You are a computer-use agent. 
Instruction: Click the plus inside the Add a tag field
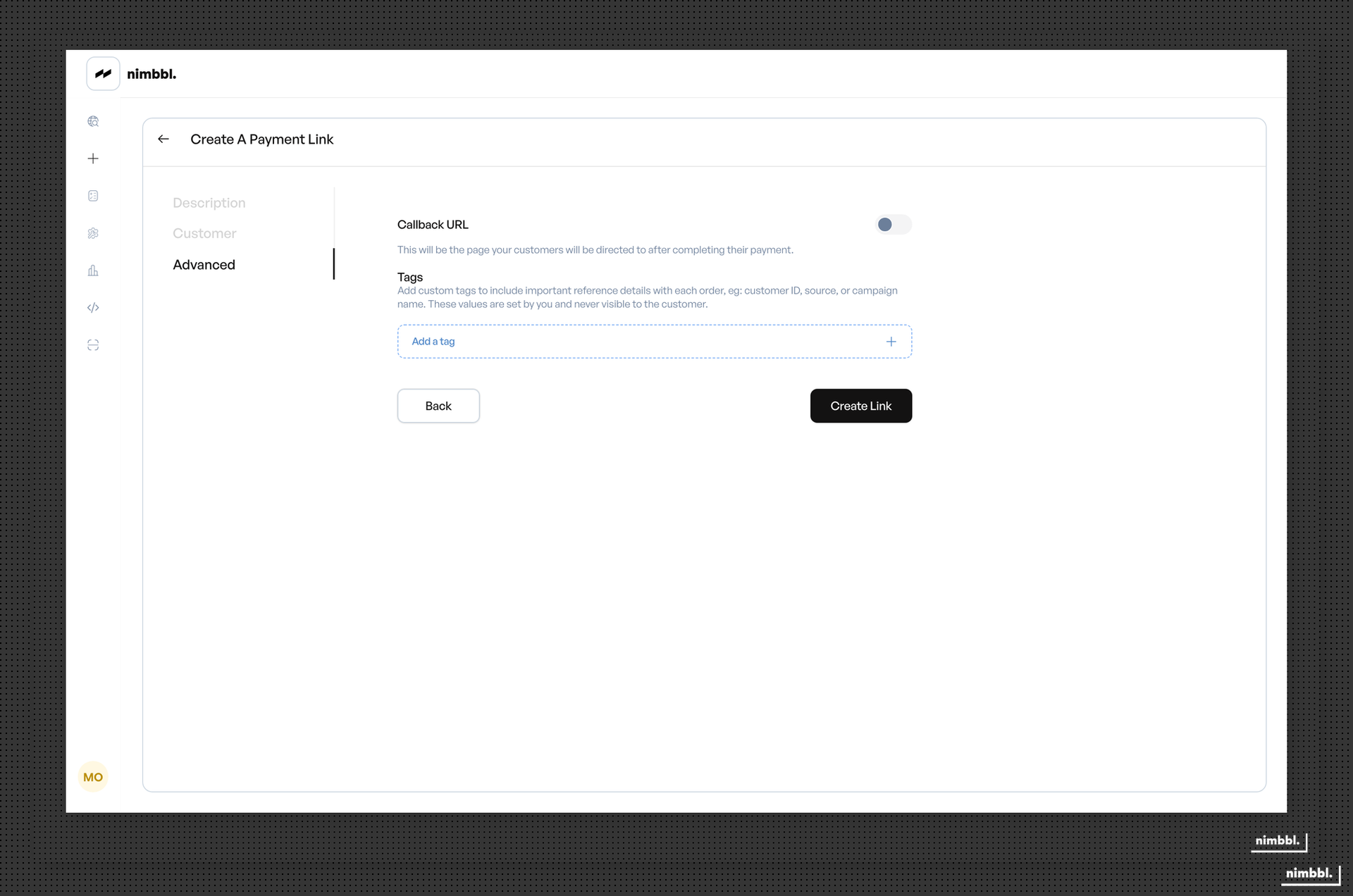pyautogui.click(x=891, y=341)
